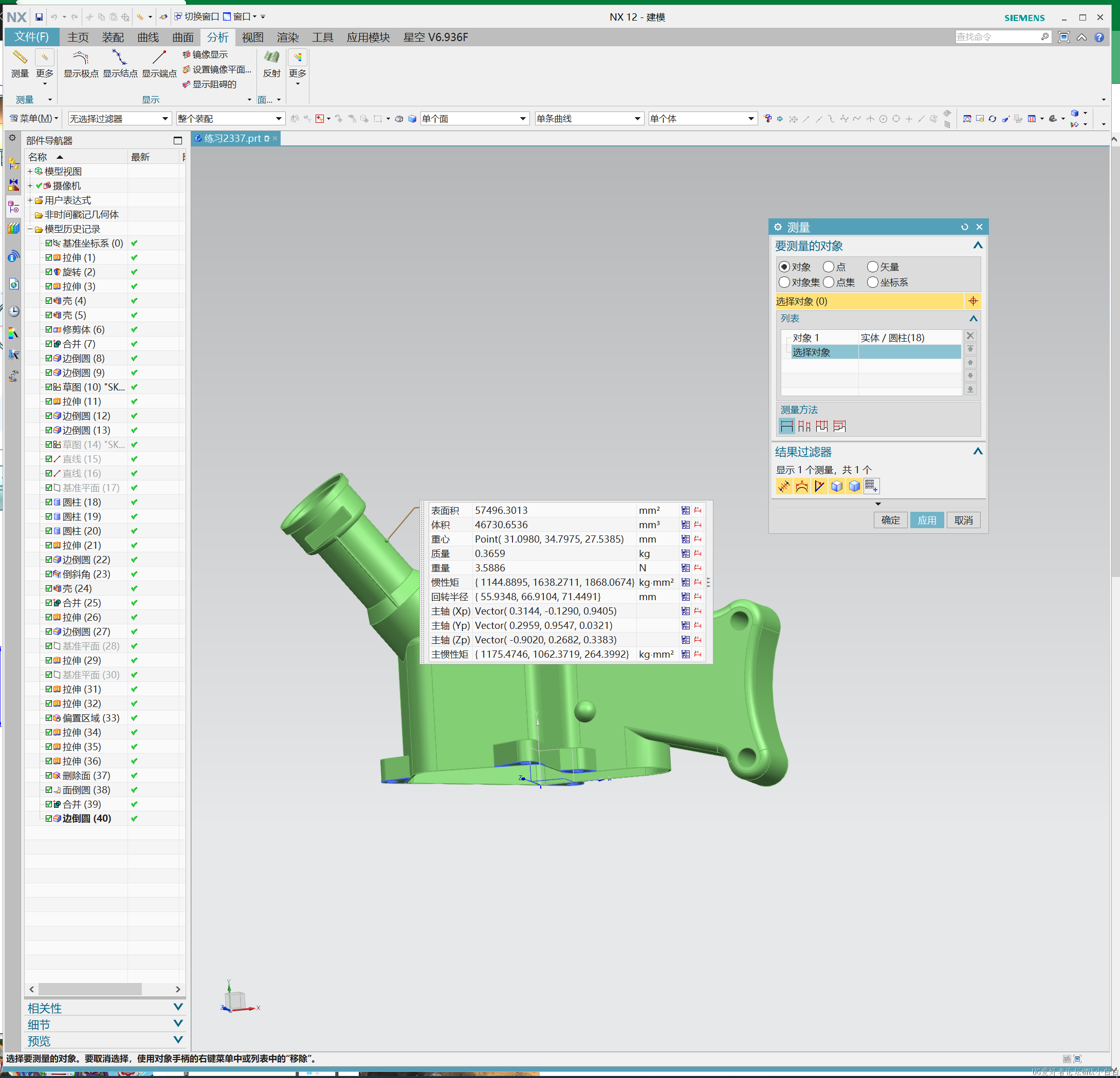Switch to the 渲染 ribbon tab
1120x1078 pixels.
tap(287, 37)
